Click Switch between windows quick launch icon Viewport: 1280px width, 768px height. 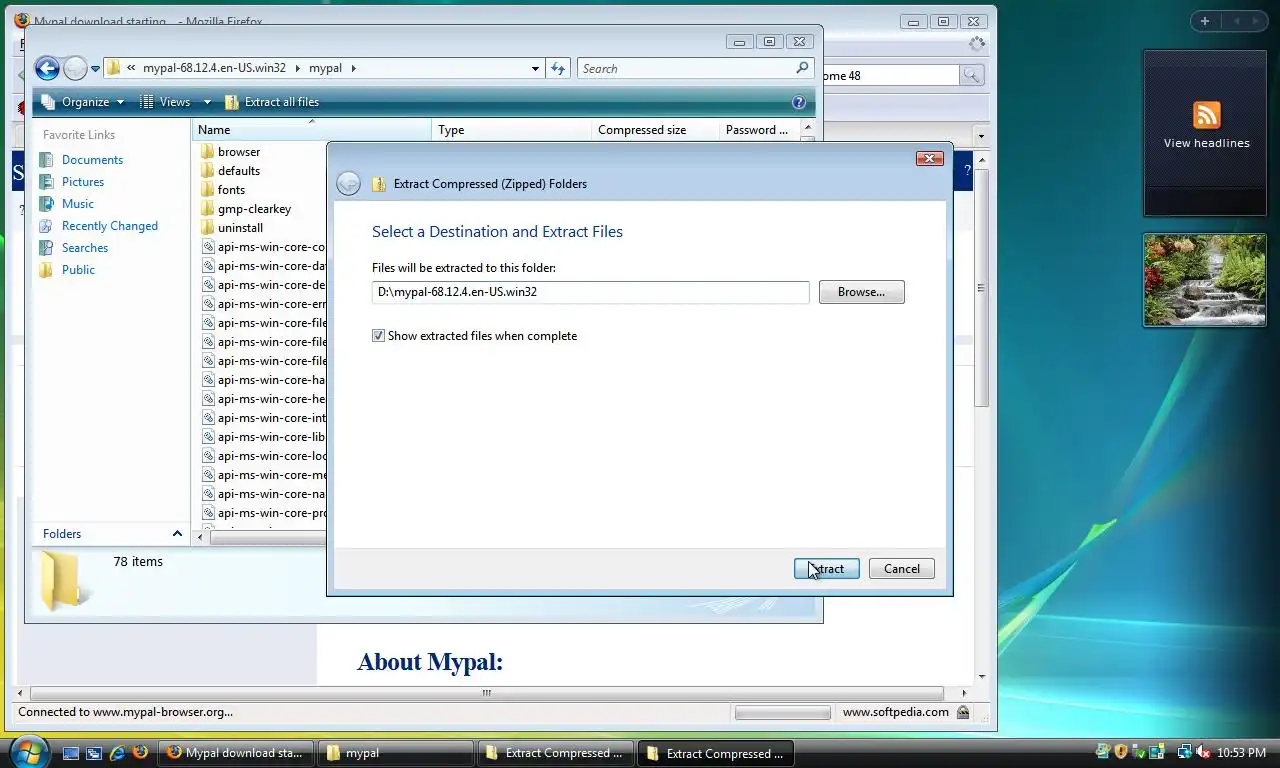pyautogui.click(x=94, y=753)
